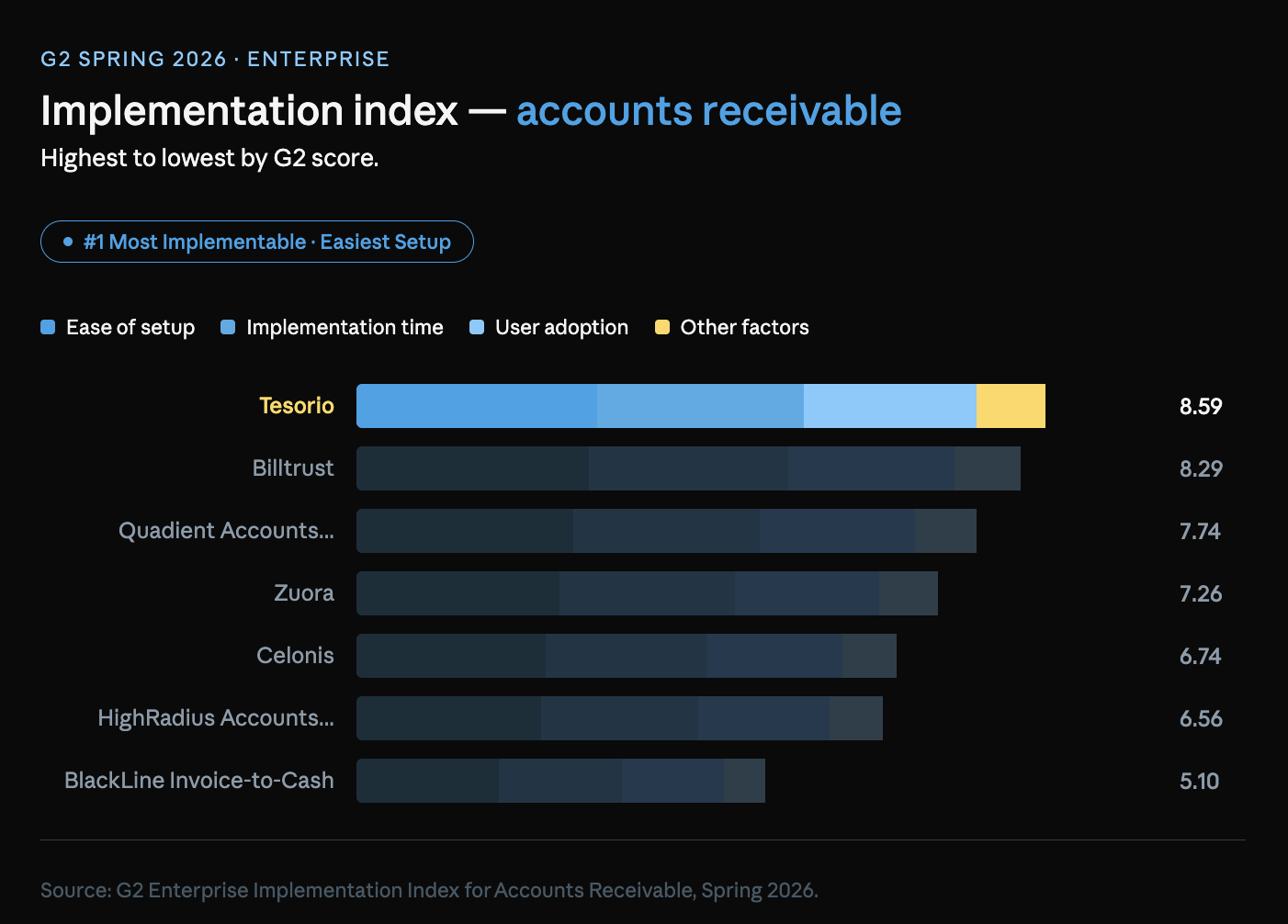Viewport: 1288px width, 924px height.
Task: Click the Tesorio score 8.59
Action: (1201, 406)
